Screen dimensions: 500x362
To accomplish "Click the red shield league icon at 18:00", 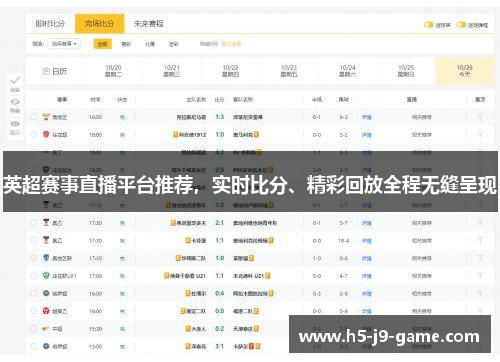I will [x=46, y=134].
